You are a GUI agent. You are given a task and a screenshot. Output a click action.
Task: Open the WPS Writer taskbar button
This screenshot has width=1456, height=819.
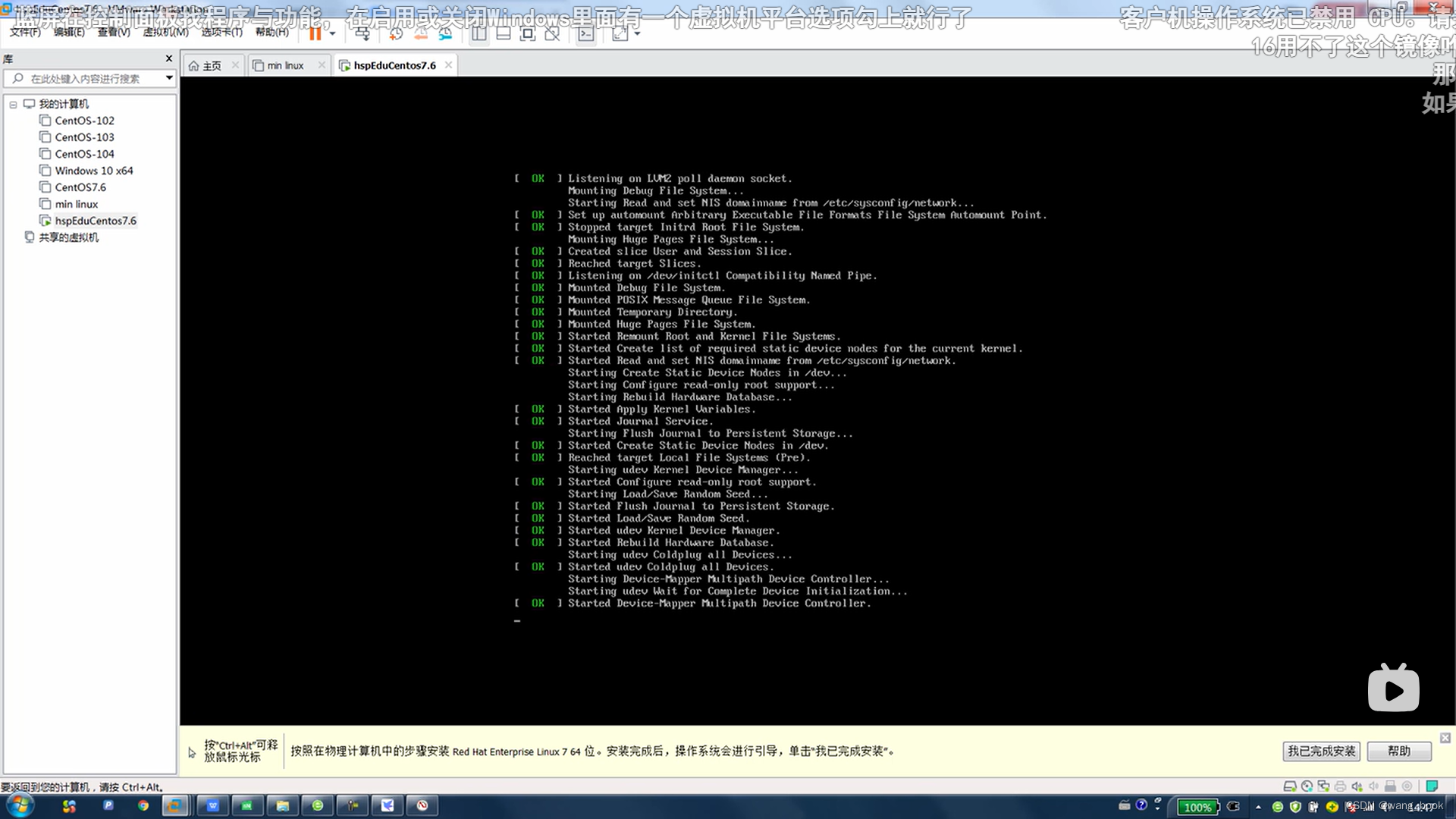coord(213,805)
